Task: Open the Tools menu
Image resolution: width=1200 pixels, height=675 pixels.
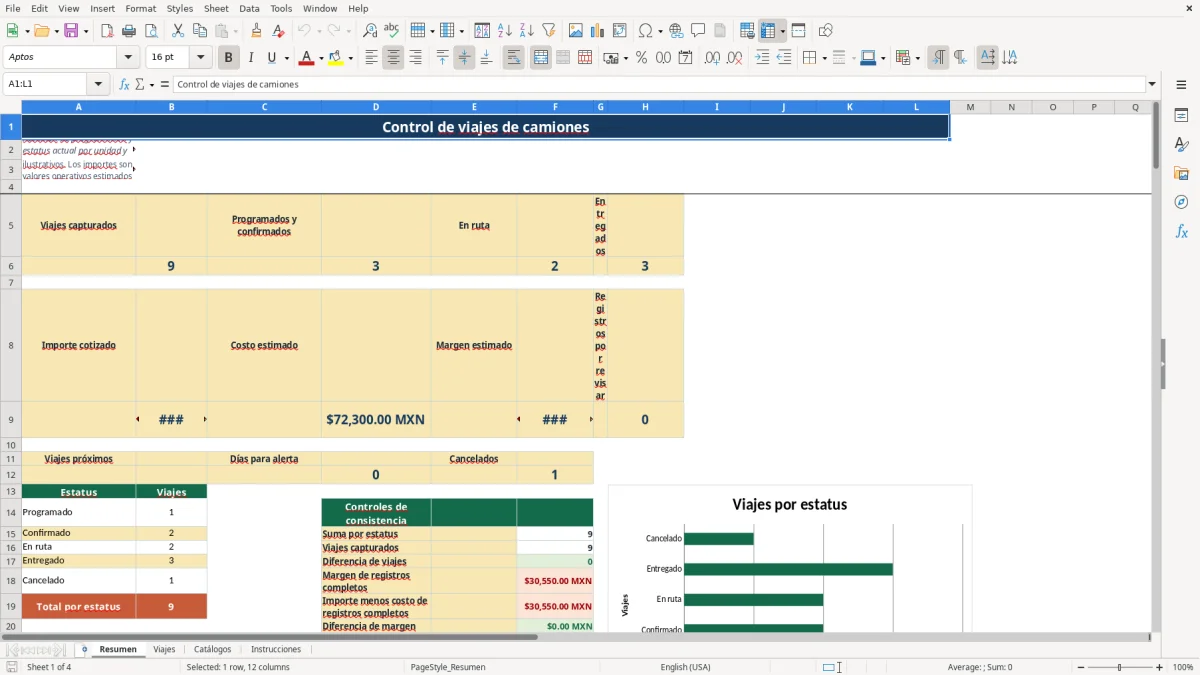Action: pos(281,8)
